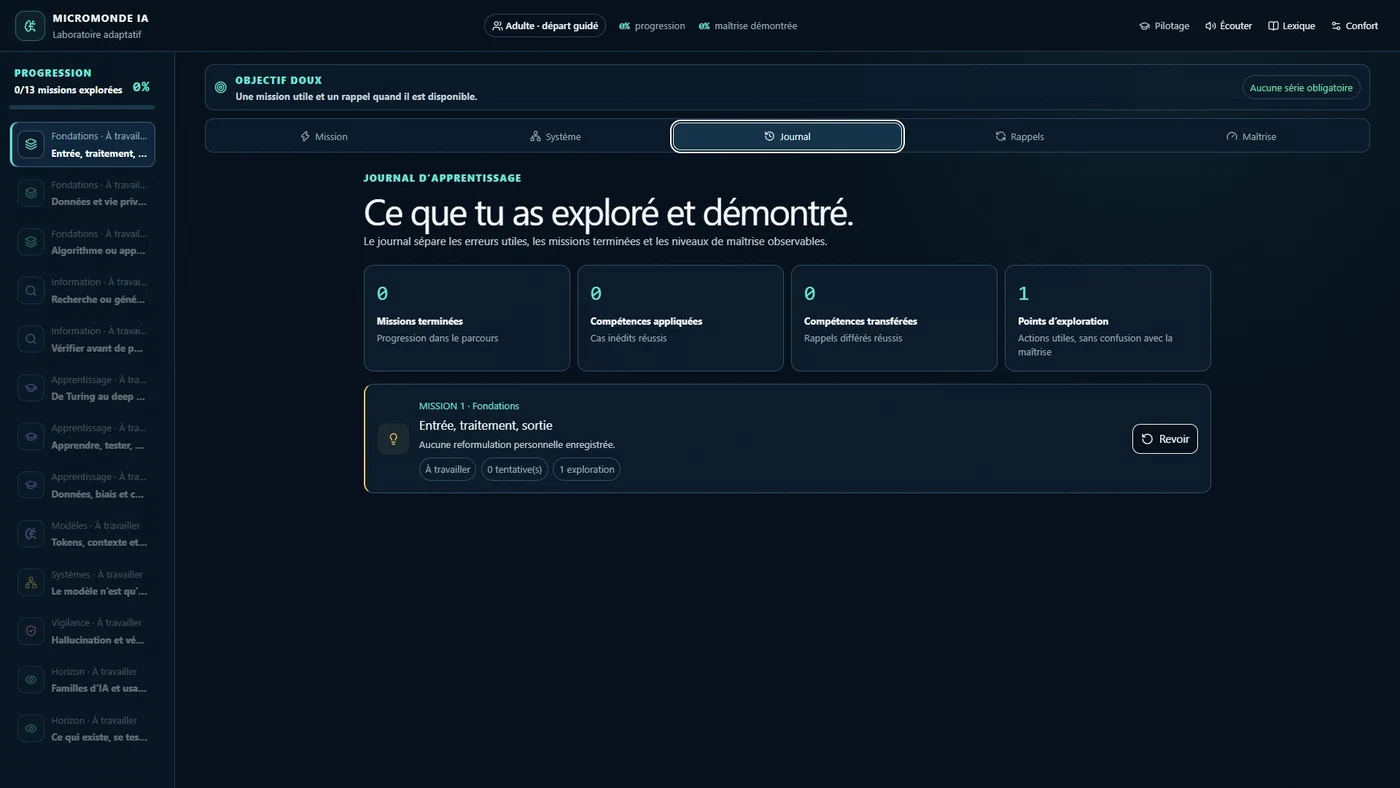The height and width of the screenshot is (788, 1400).
Task: Click the target icon beside Objectif doux
Action: point(221,88)
